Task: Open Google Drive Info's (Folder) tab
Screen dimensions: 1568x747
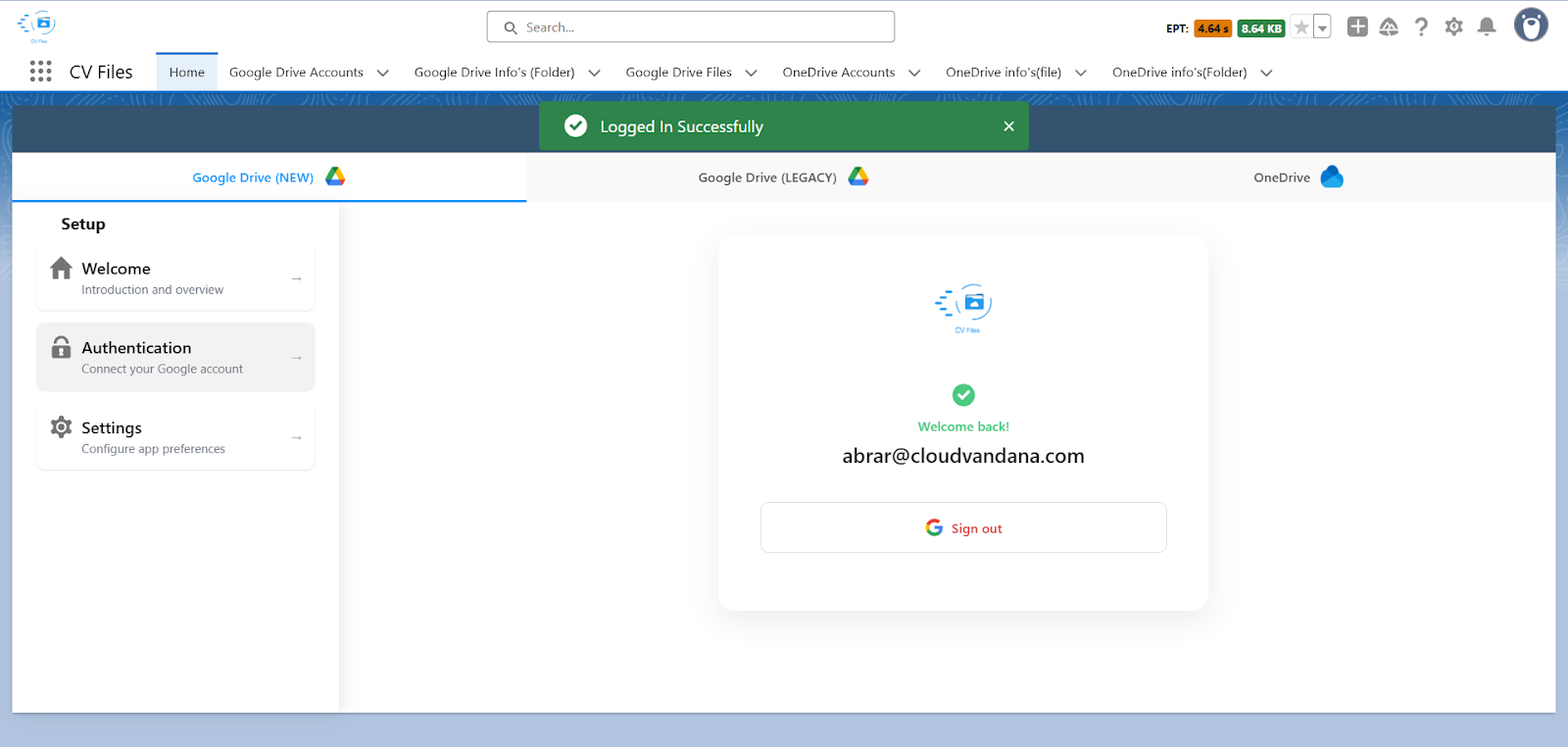Action: (494, 73)
